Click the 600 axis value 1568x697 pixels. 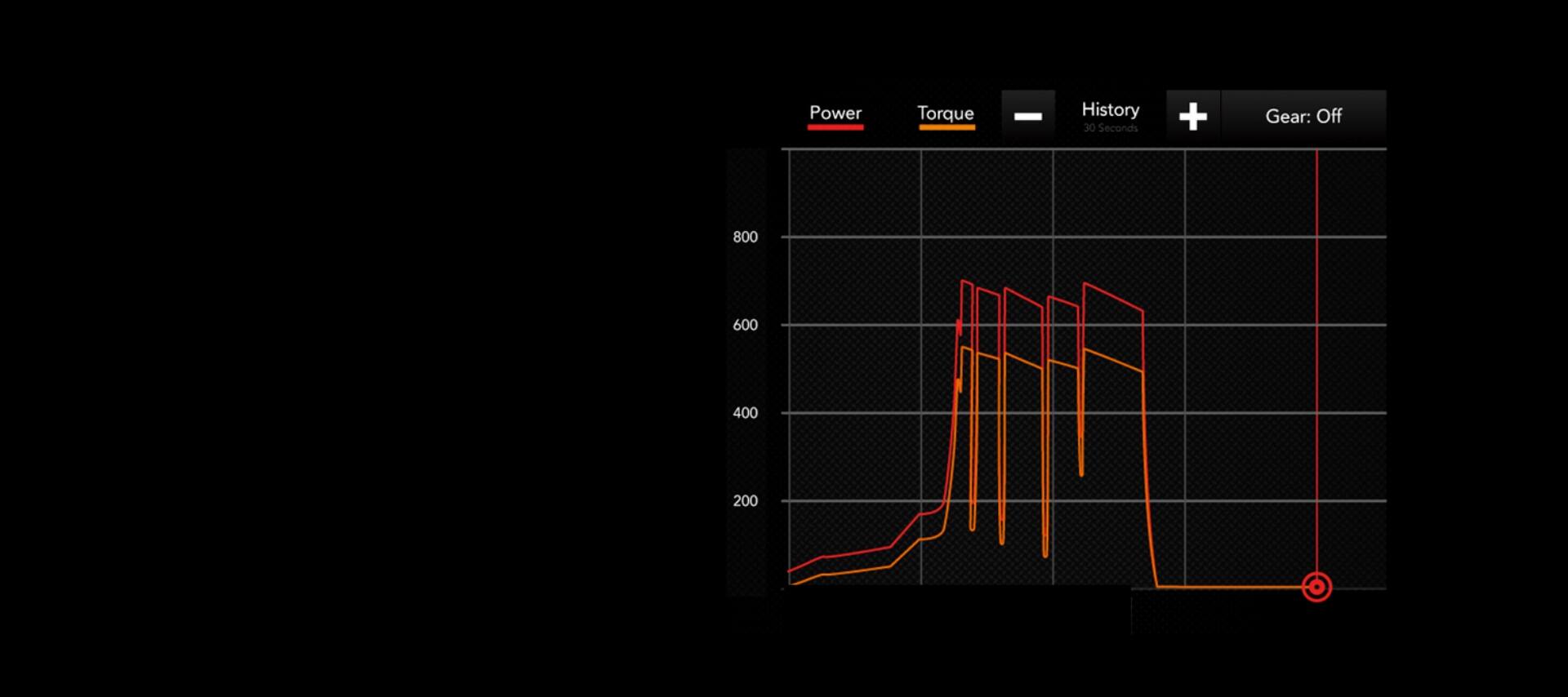coord(745,325)
